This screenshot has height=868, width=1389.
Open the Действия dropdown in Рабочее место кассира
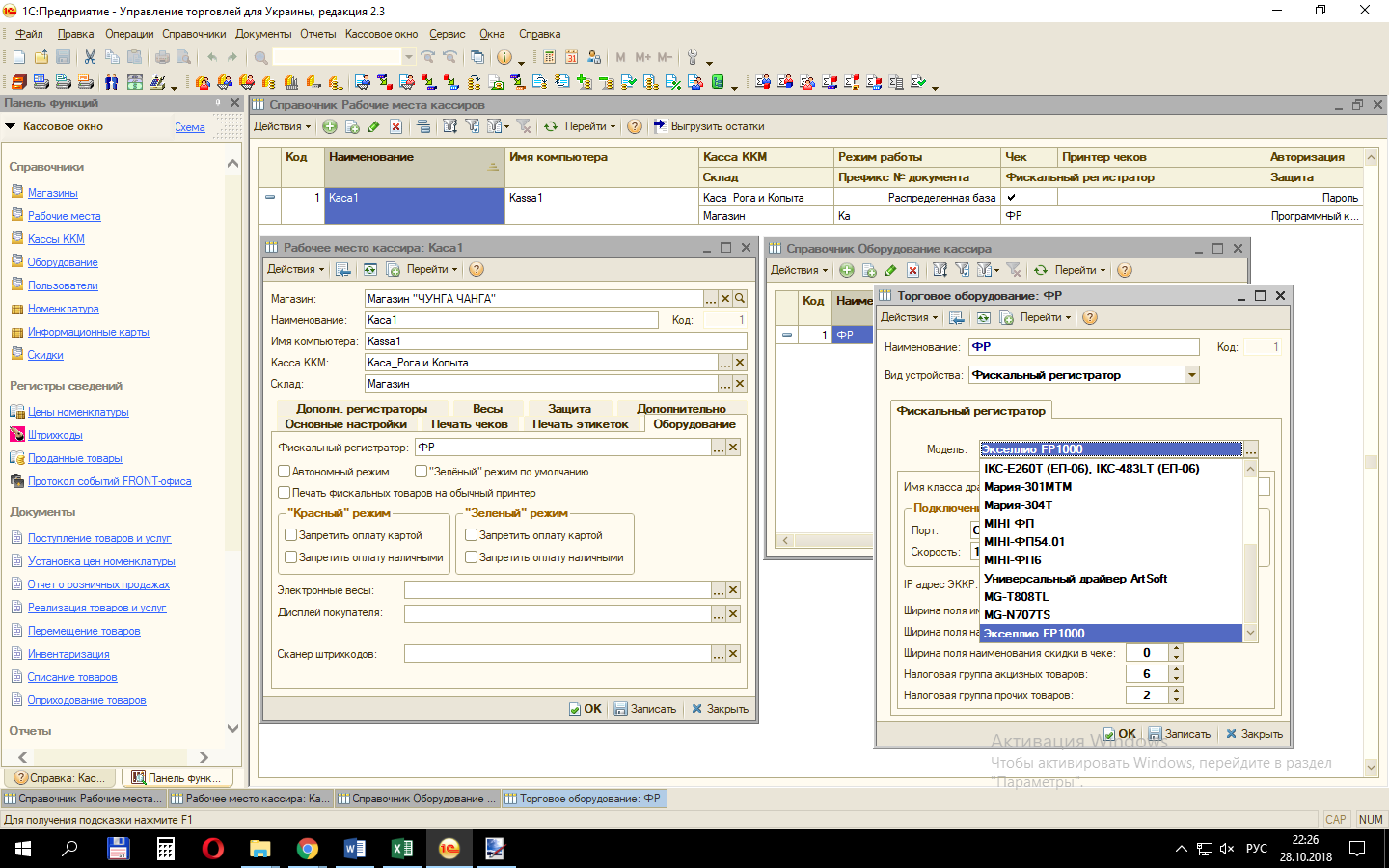(295, 270)
